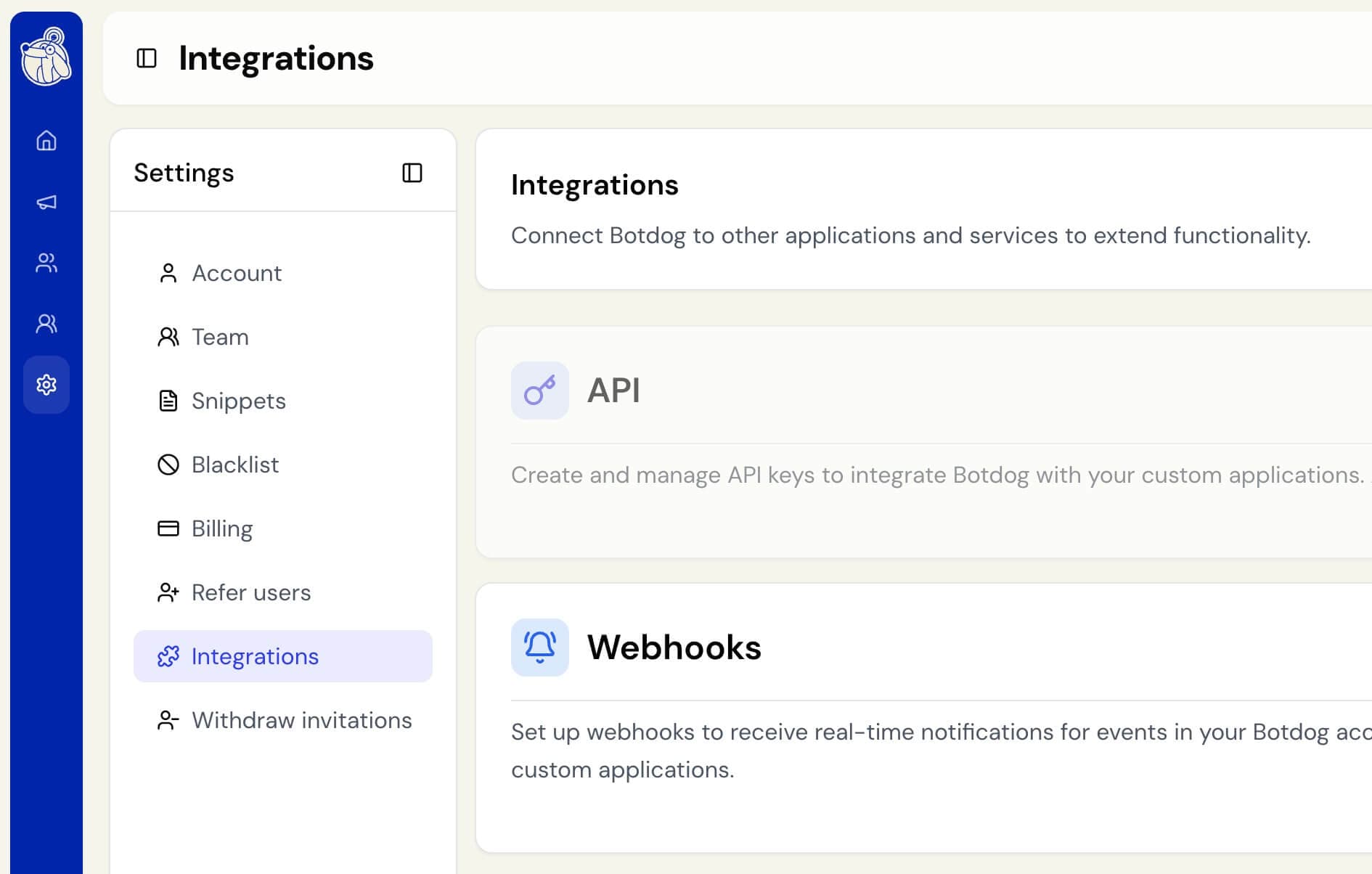Open Withdraw invitations
This screenshot has height=874, width=1372.
point(283,720)
